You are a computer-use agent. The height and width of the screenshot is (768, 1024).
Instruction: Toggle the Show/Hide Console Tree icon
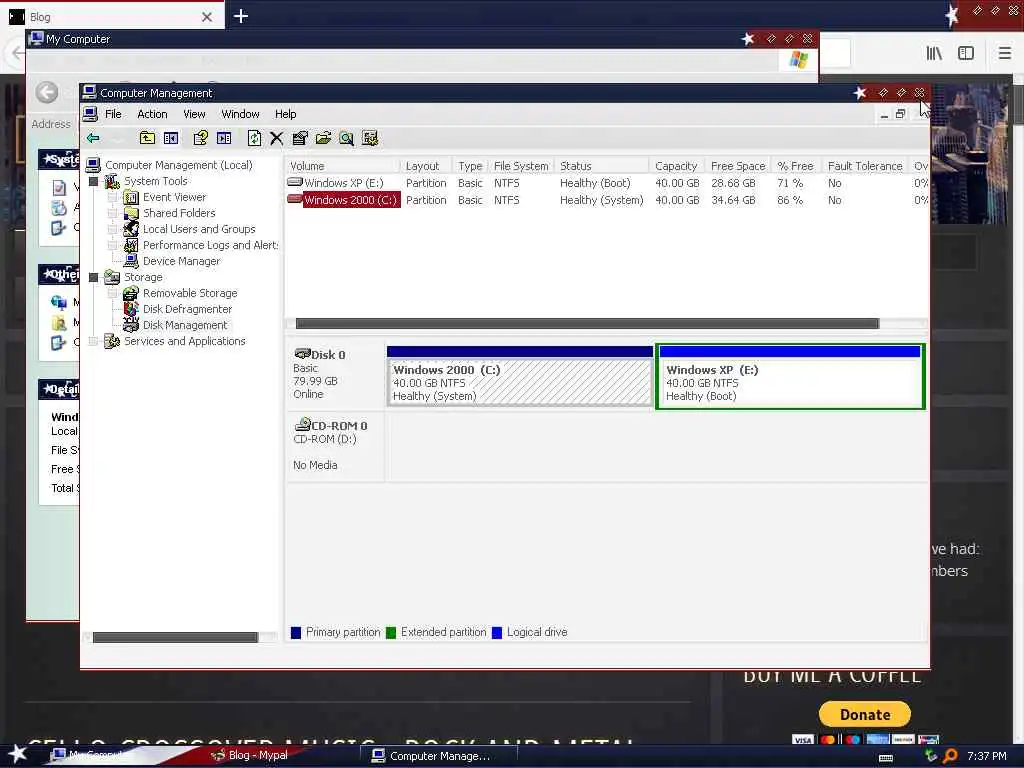pyautogui.click(x=171, y=138)
